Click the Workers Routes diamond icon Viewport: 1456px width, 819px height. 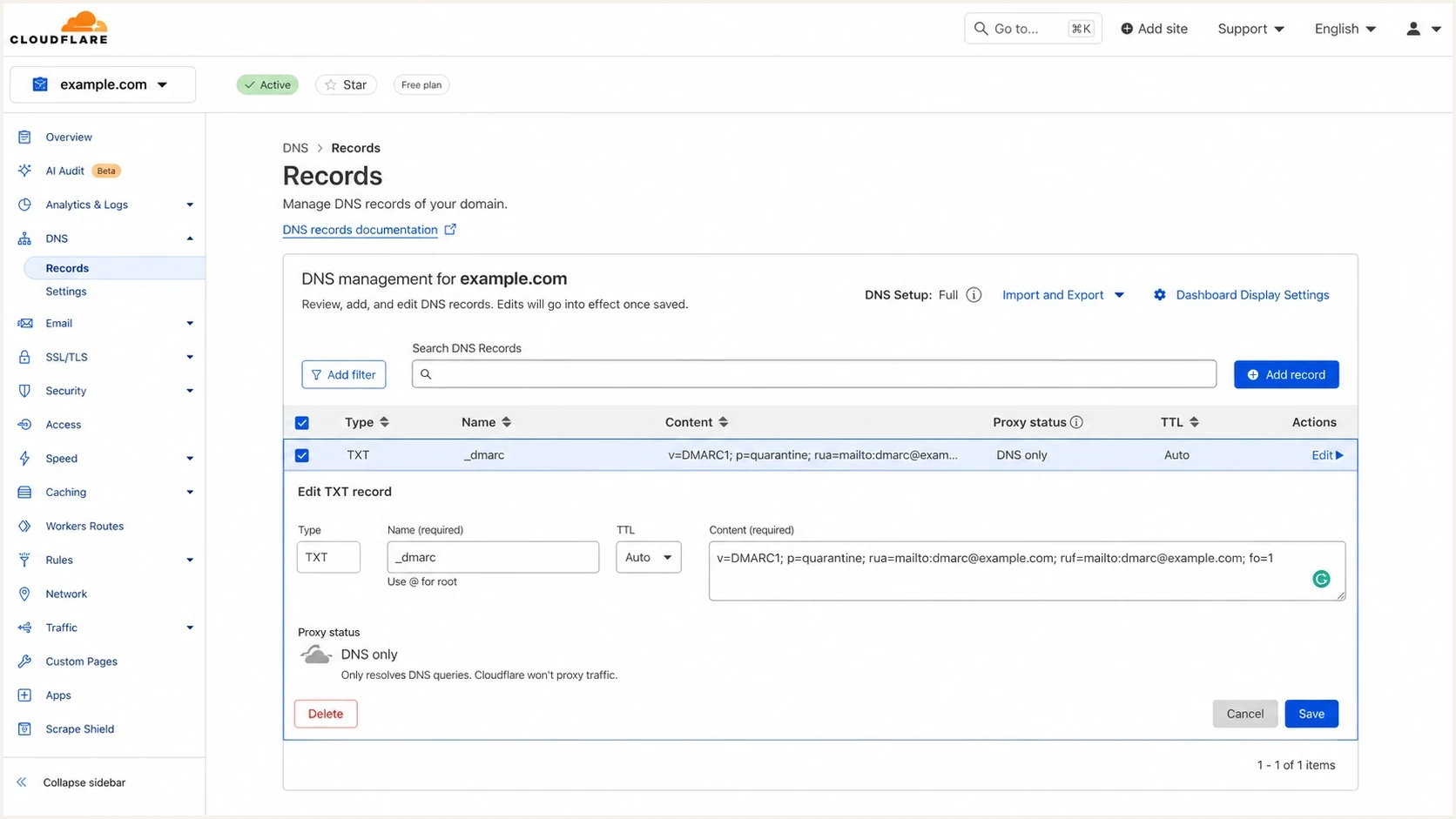click(24, 526)
